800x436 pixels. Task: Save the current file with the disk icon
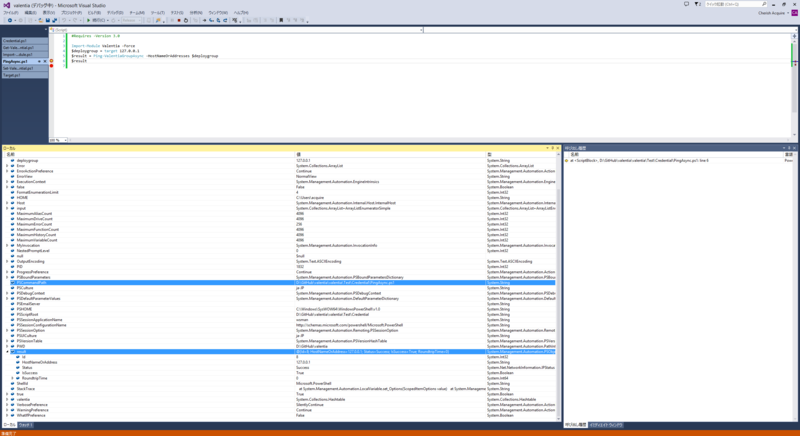[48, 20]
